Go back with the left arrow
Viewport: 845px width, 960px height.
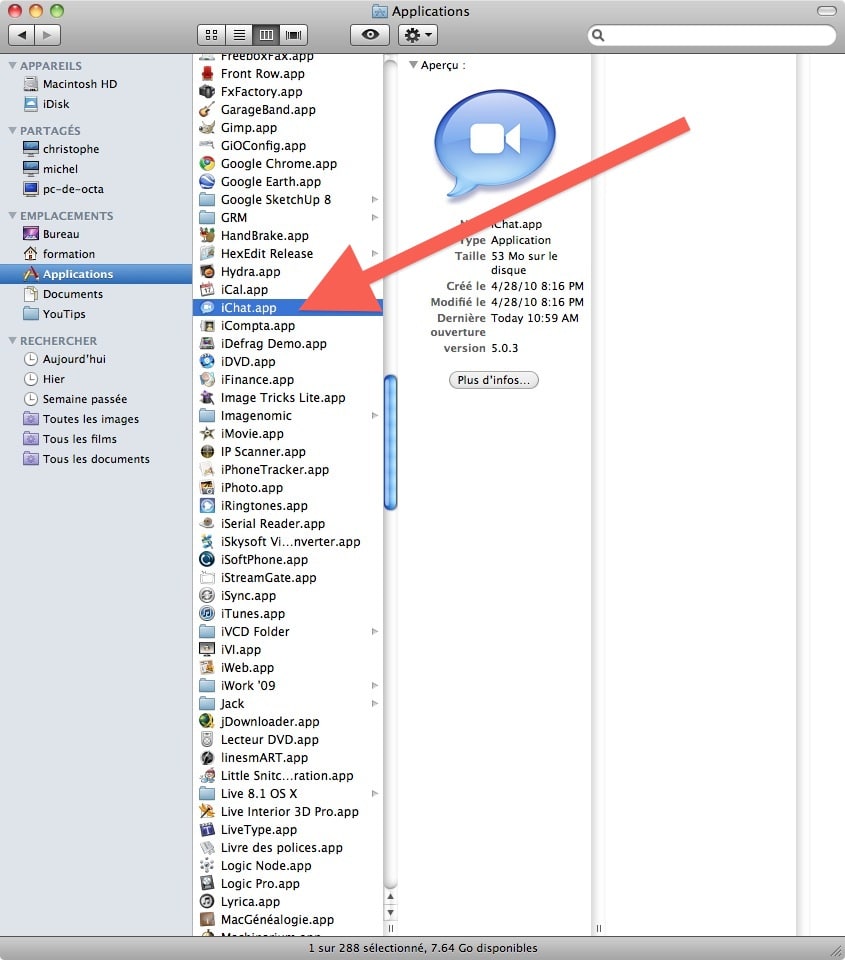[x=22, y=35]
